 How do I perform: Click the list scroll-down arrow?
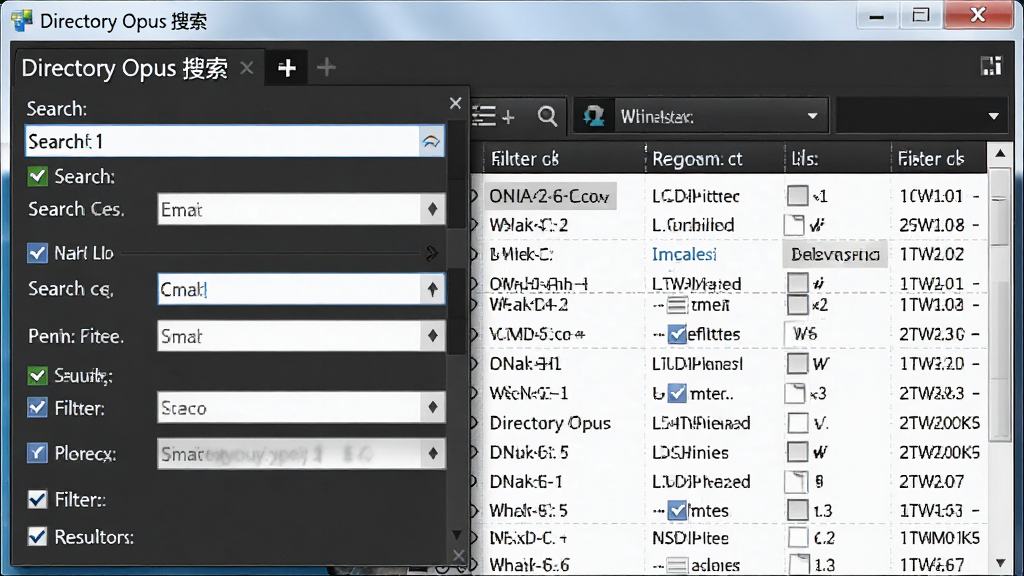coord(1000,562)
